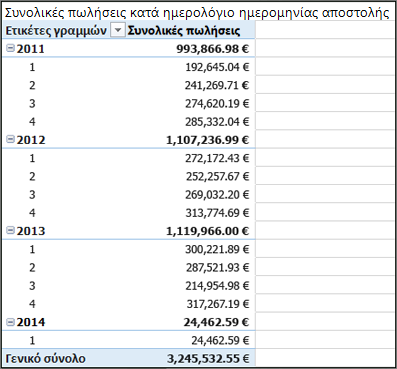Image resolution: width=397 pixels, height=369 pixels.
Task: Select quarter 3 label under 2011
Action: point(32,104)
